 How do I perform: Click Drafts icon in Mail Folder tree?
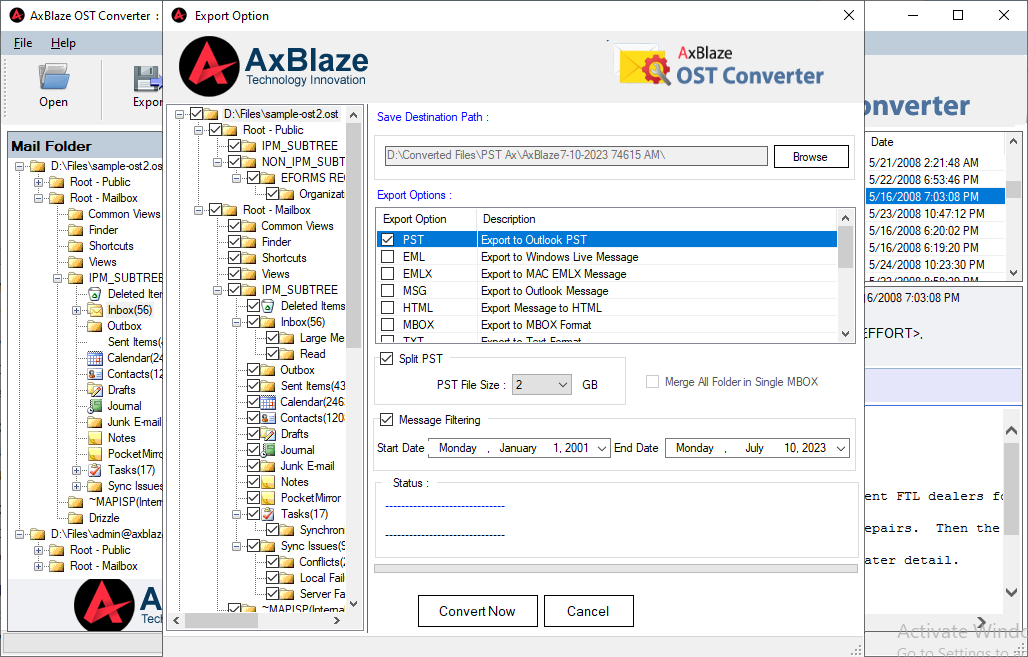95,390
